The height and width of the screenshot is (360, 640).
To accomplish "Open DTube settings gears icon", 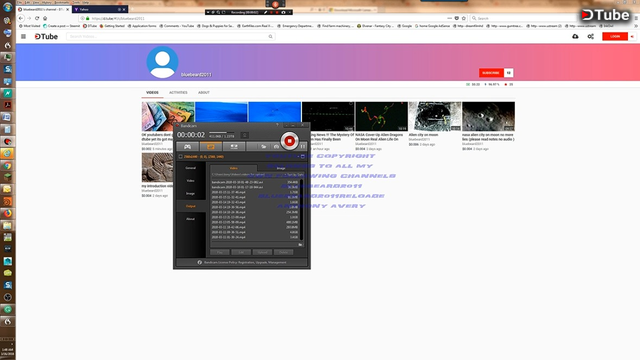I will coord(591,36).
